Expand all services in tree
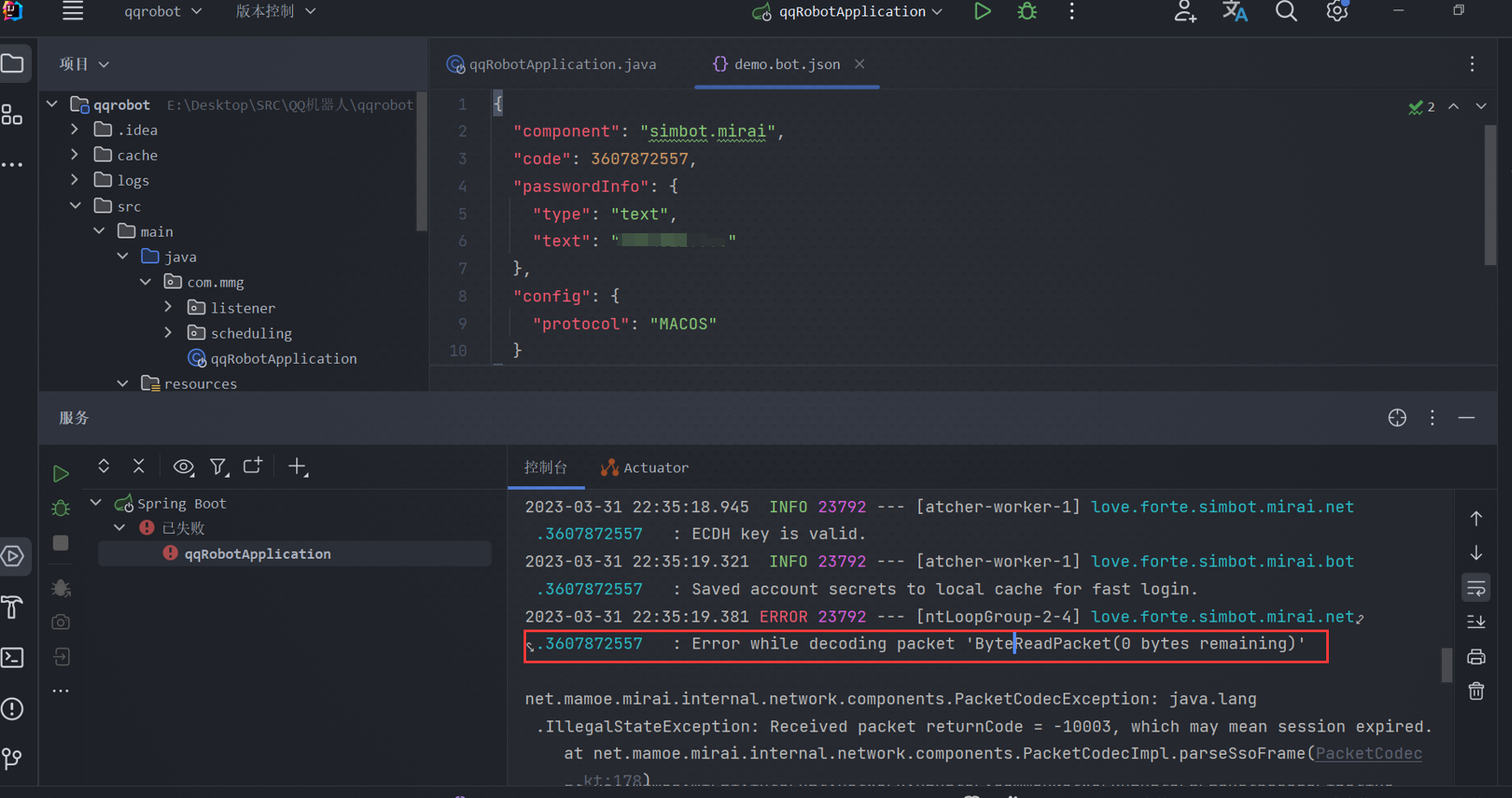The width and height of the screenshot is (1512, 798). click(x=104, y=466)
